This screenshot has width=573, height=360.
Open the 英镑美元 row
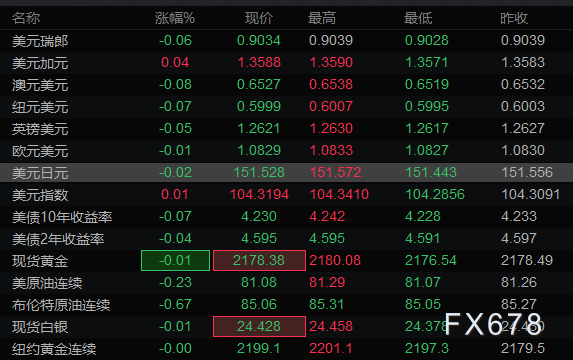[x=286, y=128]
